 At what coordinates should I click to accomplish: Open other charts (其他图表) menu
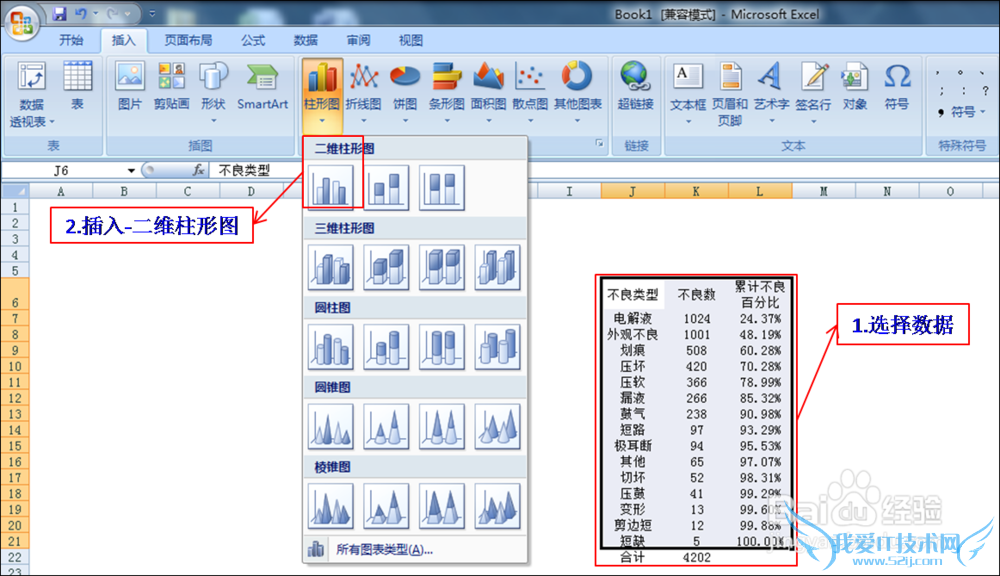[x=577, y=92]
